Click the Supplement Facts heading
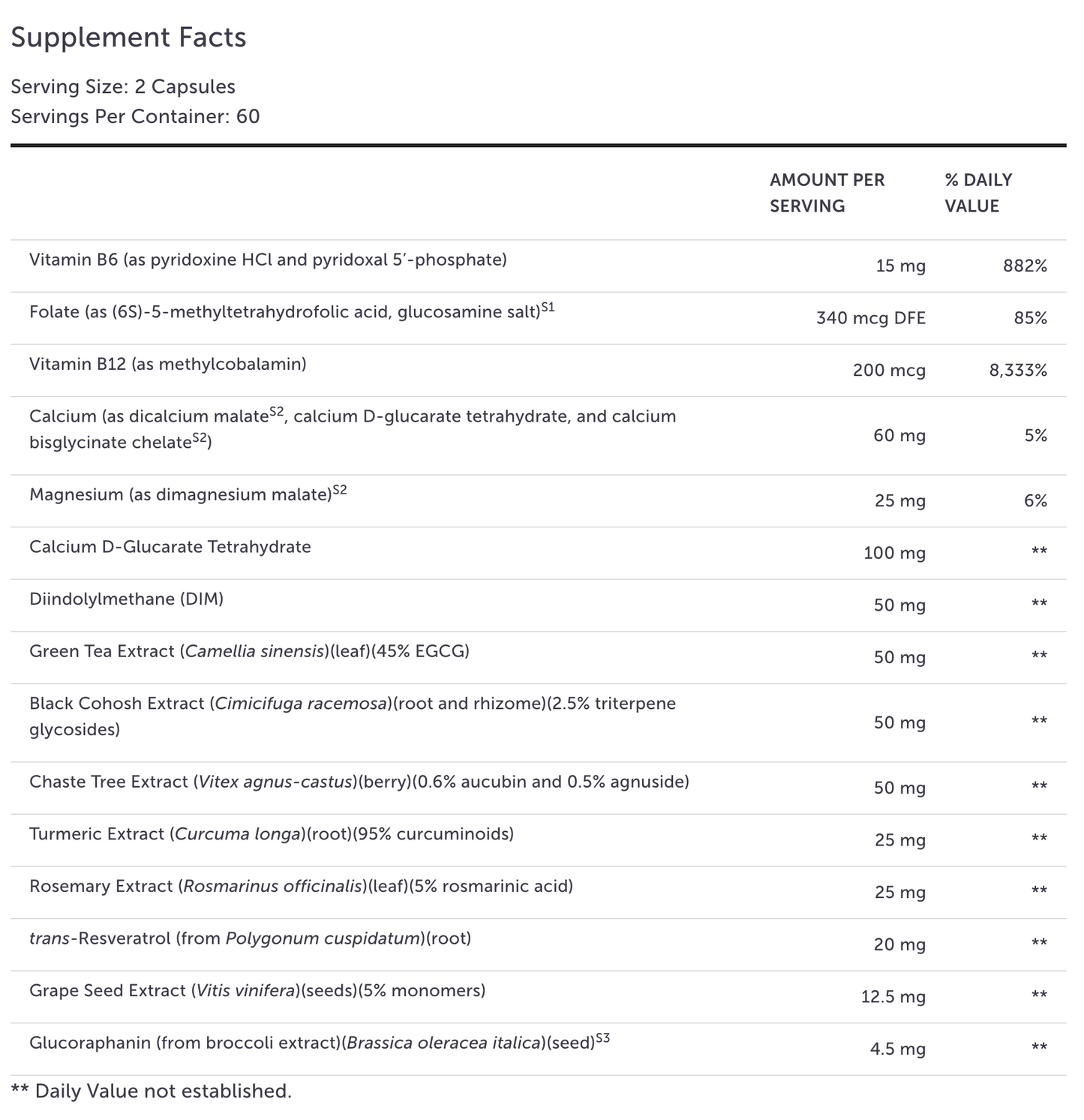 pyautogui.click(x=128, y=38)
